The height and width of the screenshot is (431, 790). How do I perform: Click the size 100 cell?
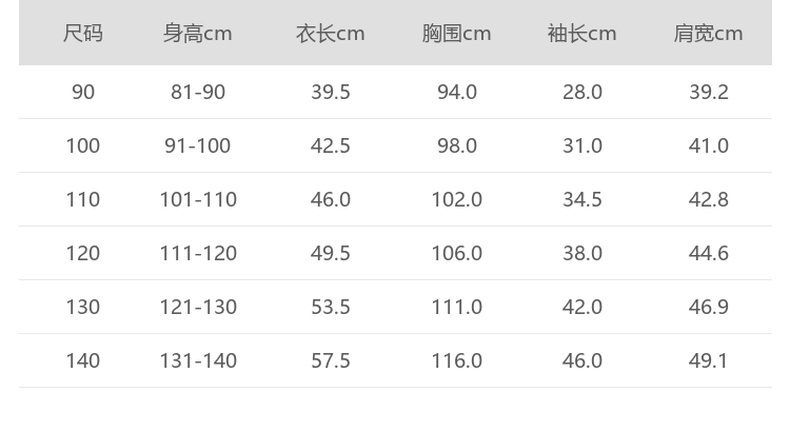83,146
